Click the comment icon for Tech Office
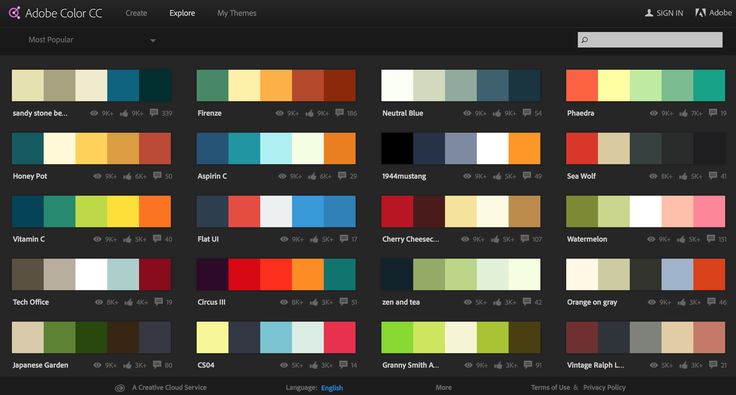736x395 pixels. [x=159, y=301]
